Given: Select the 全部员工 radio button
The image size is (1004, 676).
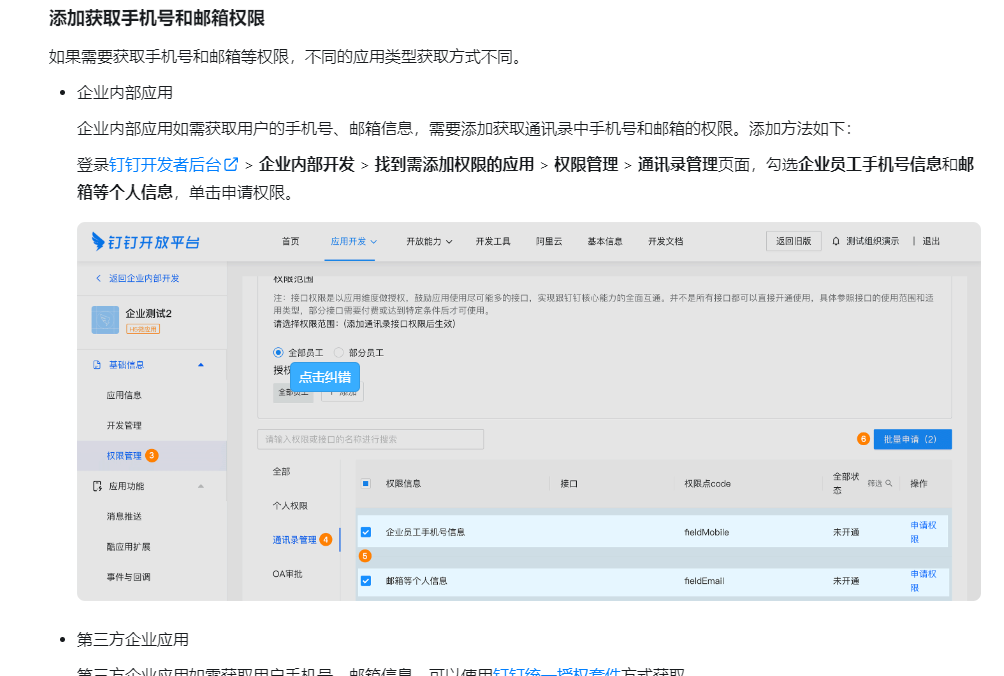Looking at the screenshot, I should click(278, 353).
